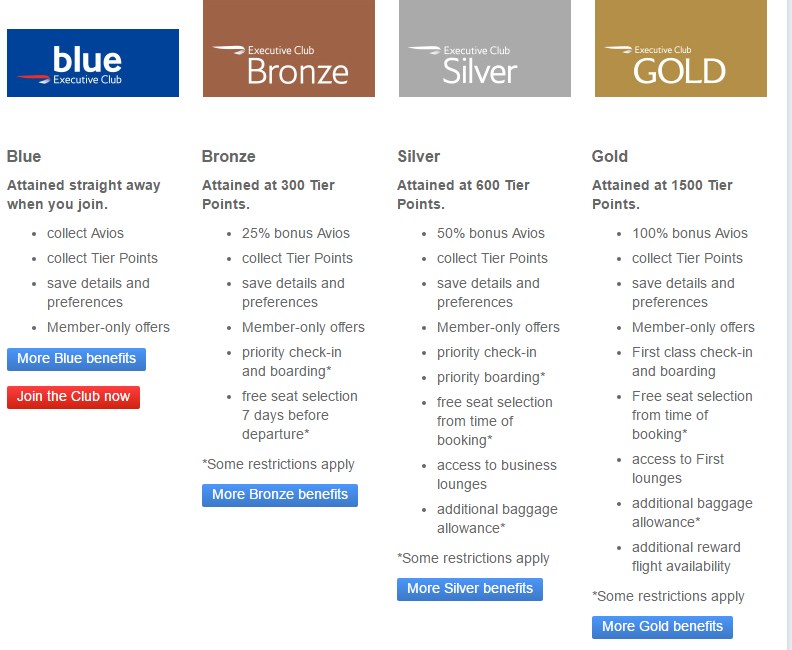Click the Executive Club Gold card image

coord(681,49)
